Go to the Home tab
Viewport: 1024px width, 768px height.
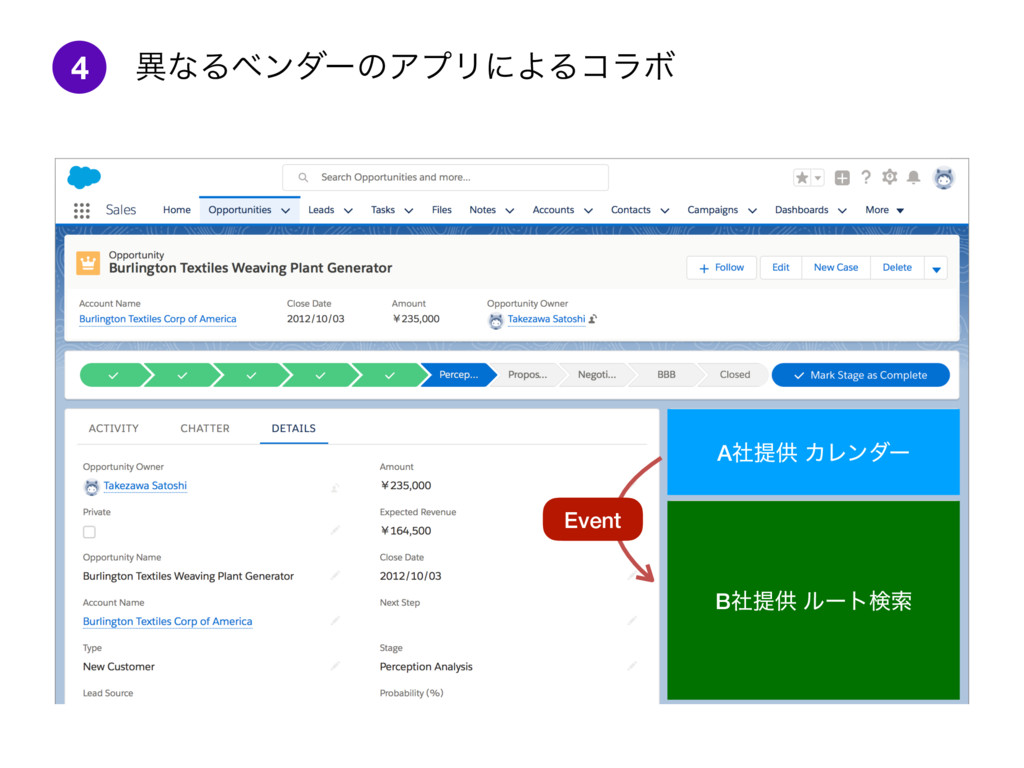pyautogui.click(x=177, y=210)
